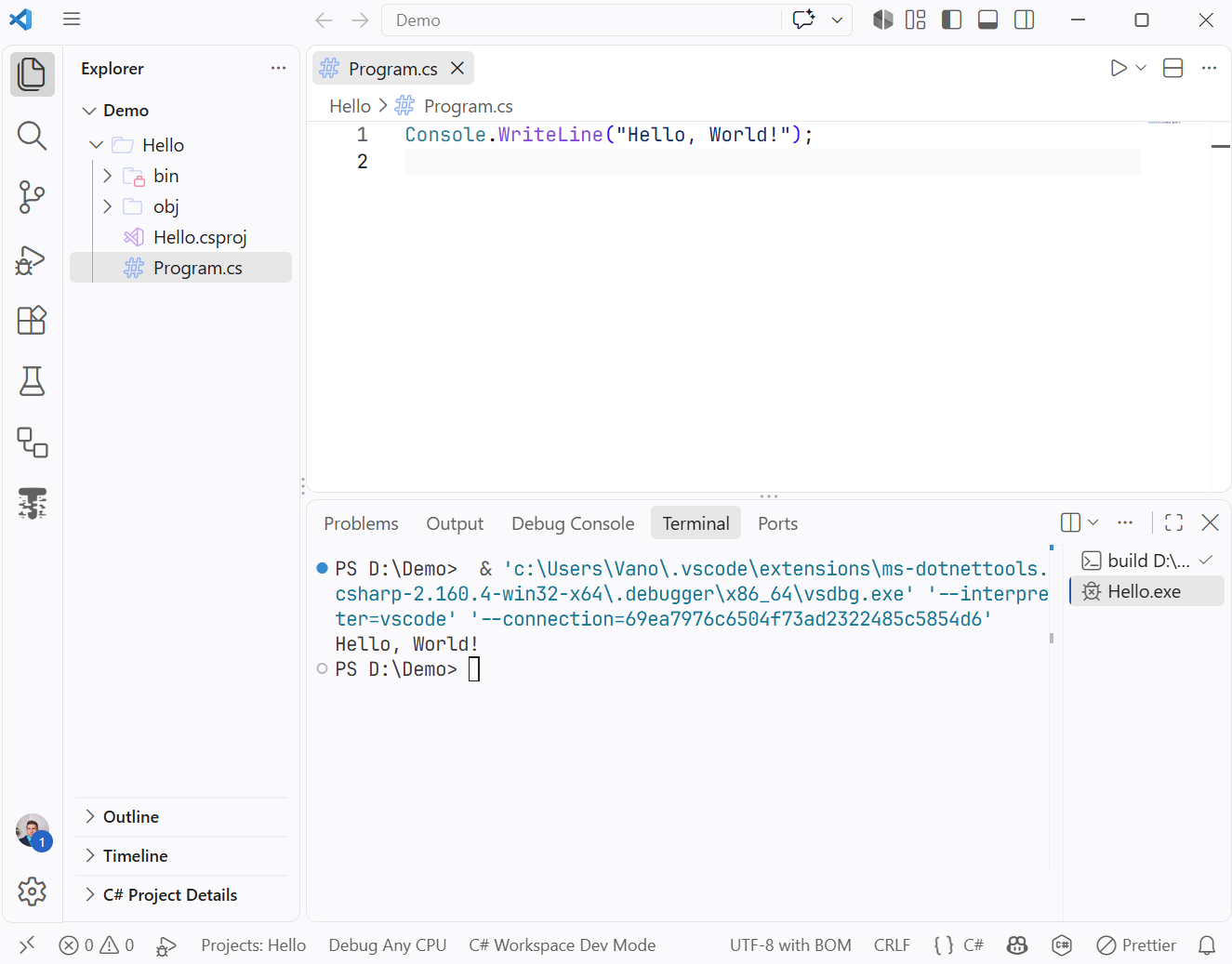Open terminal panel More Actions ellipsis
This screenshot has height=964, width=1232.
click(x=1125, y=522)
